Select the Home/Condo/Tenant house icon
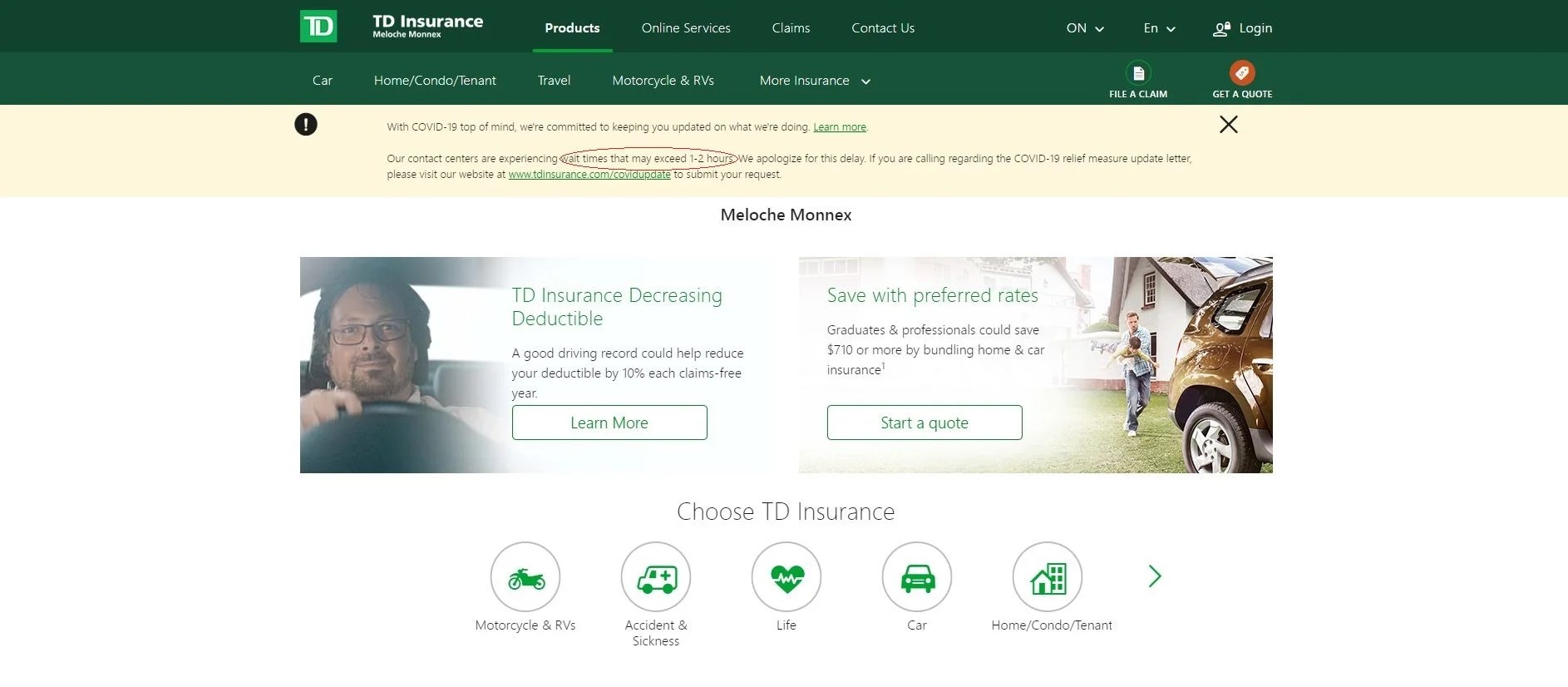The image size is (1568, 687). pos(1048,576)
